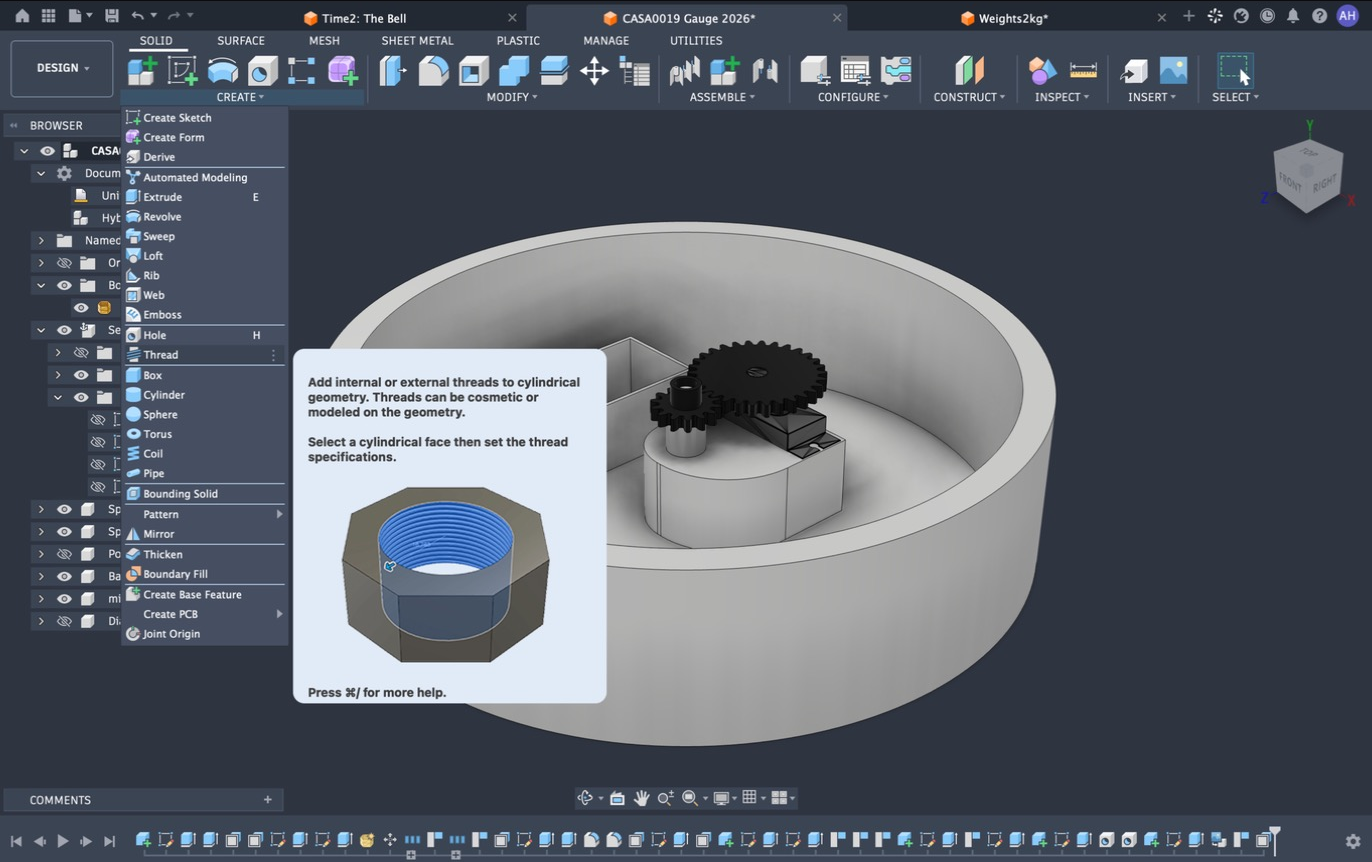Open the Help question mark icon
Image resolution: width=1372 pixels, height=862 pixels.
[x=1319, y=16]
